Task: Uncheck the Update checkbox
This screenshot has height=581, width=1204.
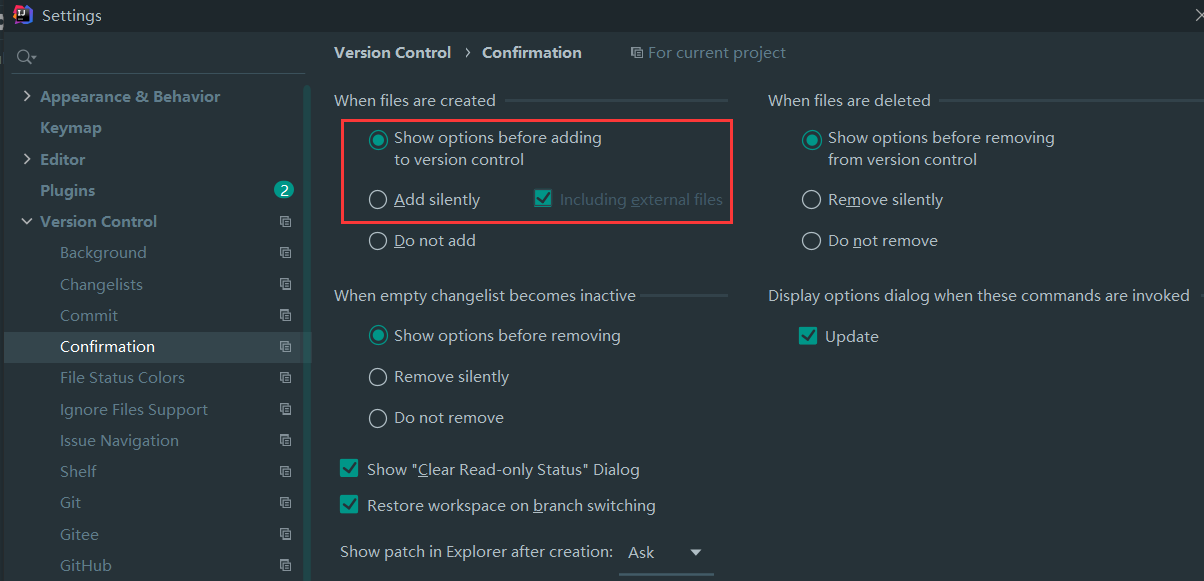Action: pos(808,336)
